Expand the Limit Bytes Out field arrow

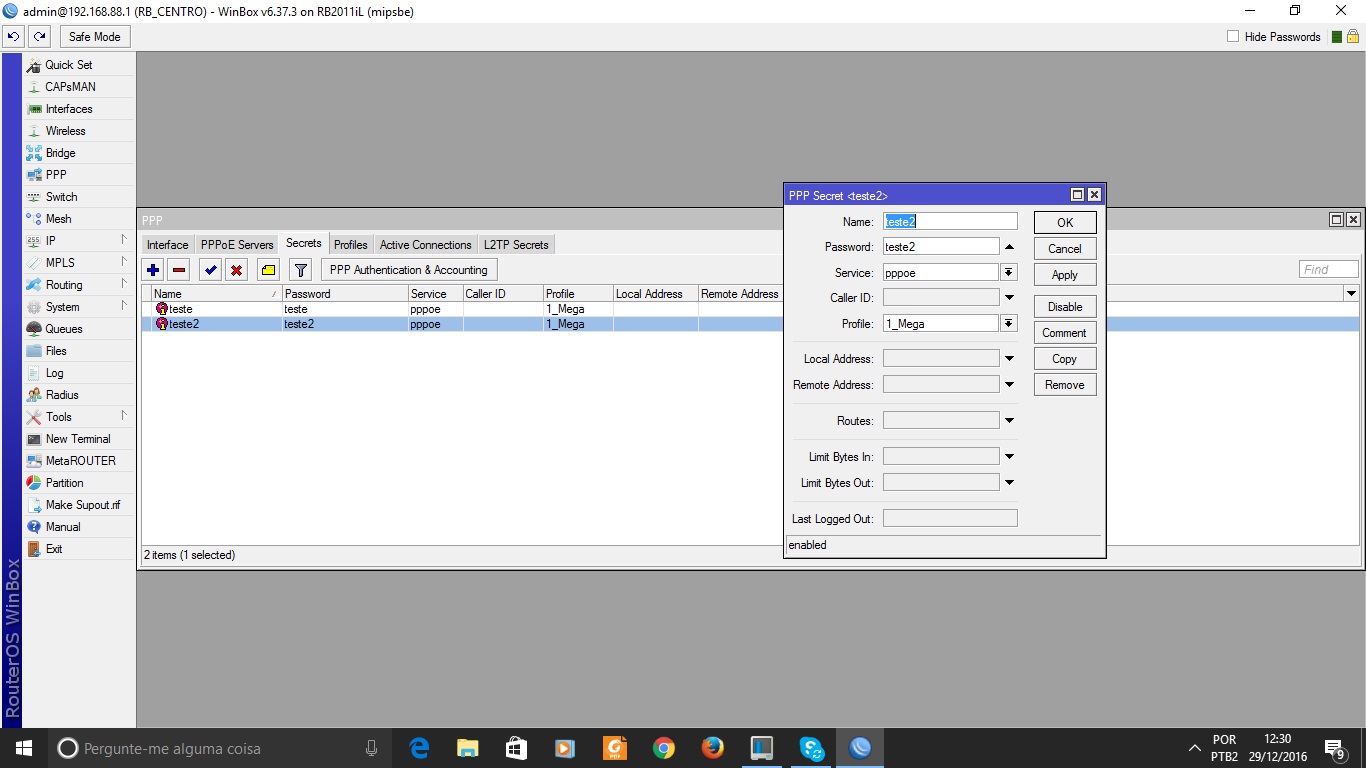tap(1009, 483)
